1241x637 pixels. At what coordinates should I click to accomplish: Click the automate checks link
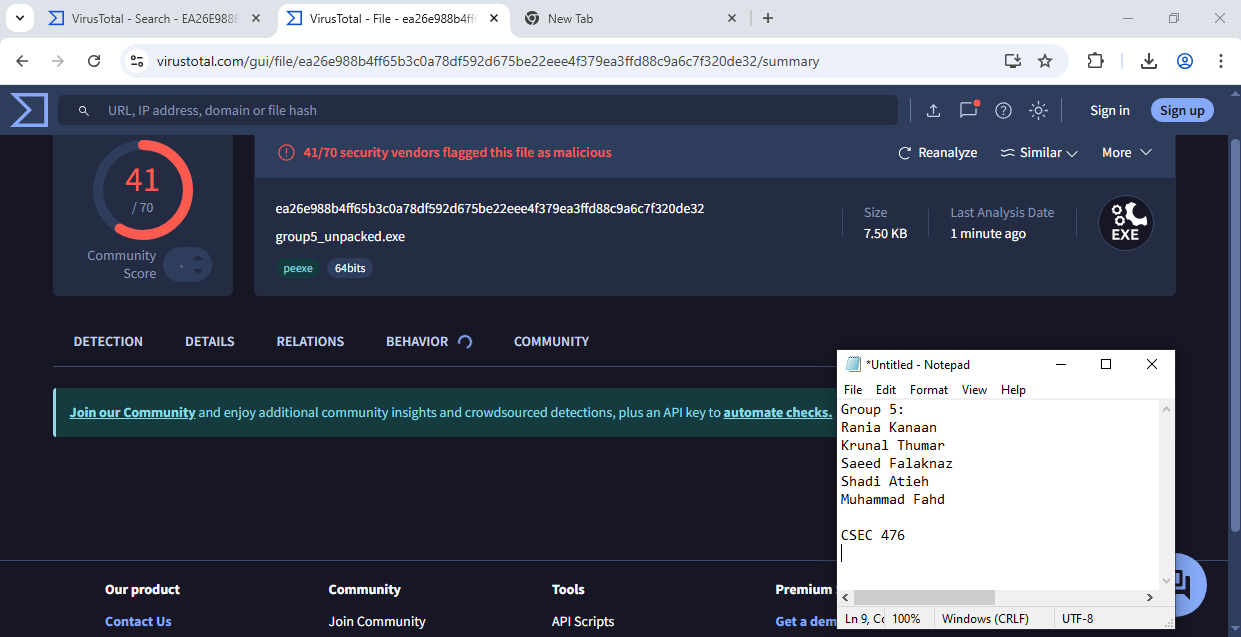777,412
